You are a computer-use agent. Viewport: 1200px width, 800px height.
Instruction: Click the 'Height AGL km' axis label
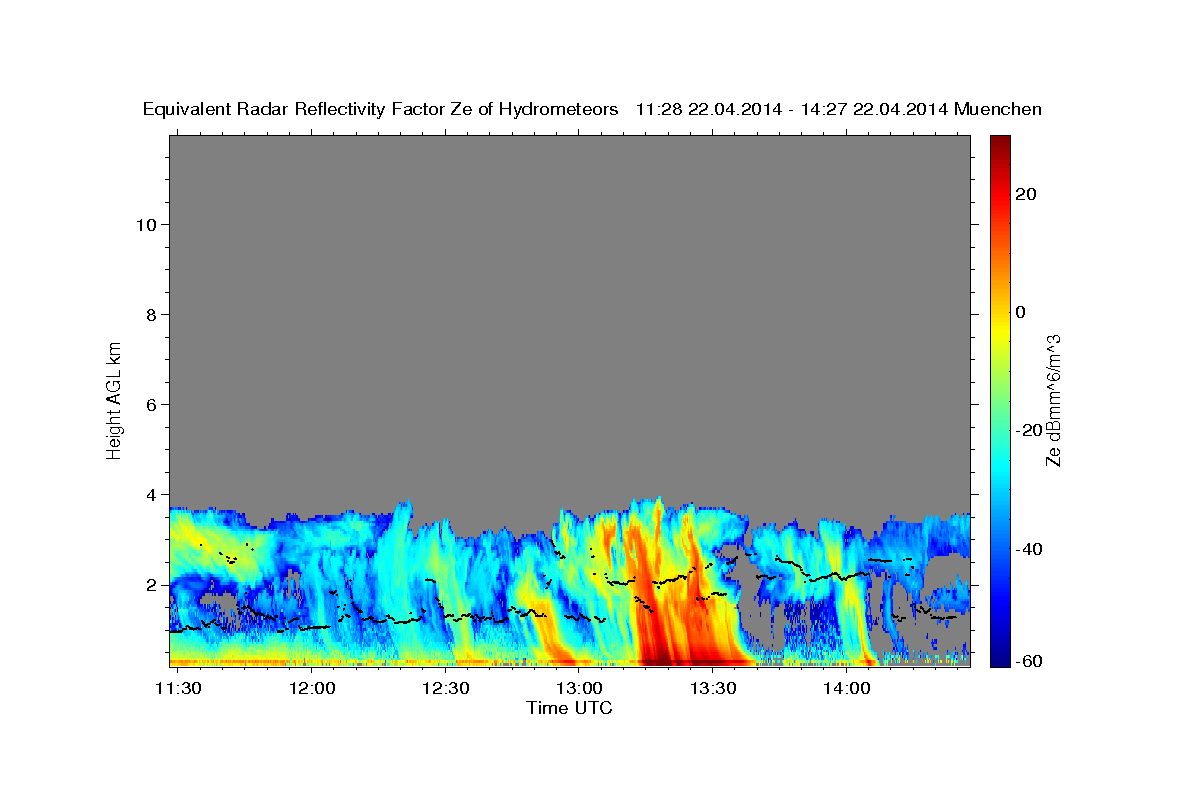tap(115, 399)
